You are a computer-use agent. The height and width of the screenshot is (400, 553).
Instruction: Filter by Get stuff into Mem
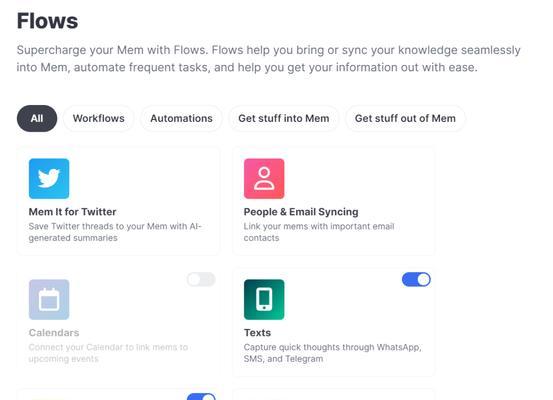(x=284, y=118)
